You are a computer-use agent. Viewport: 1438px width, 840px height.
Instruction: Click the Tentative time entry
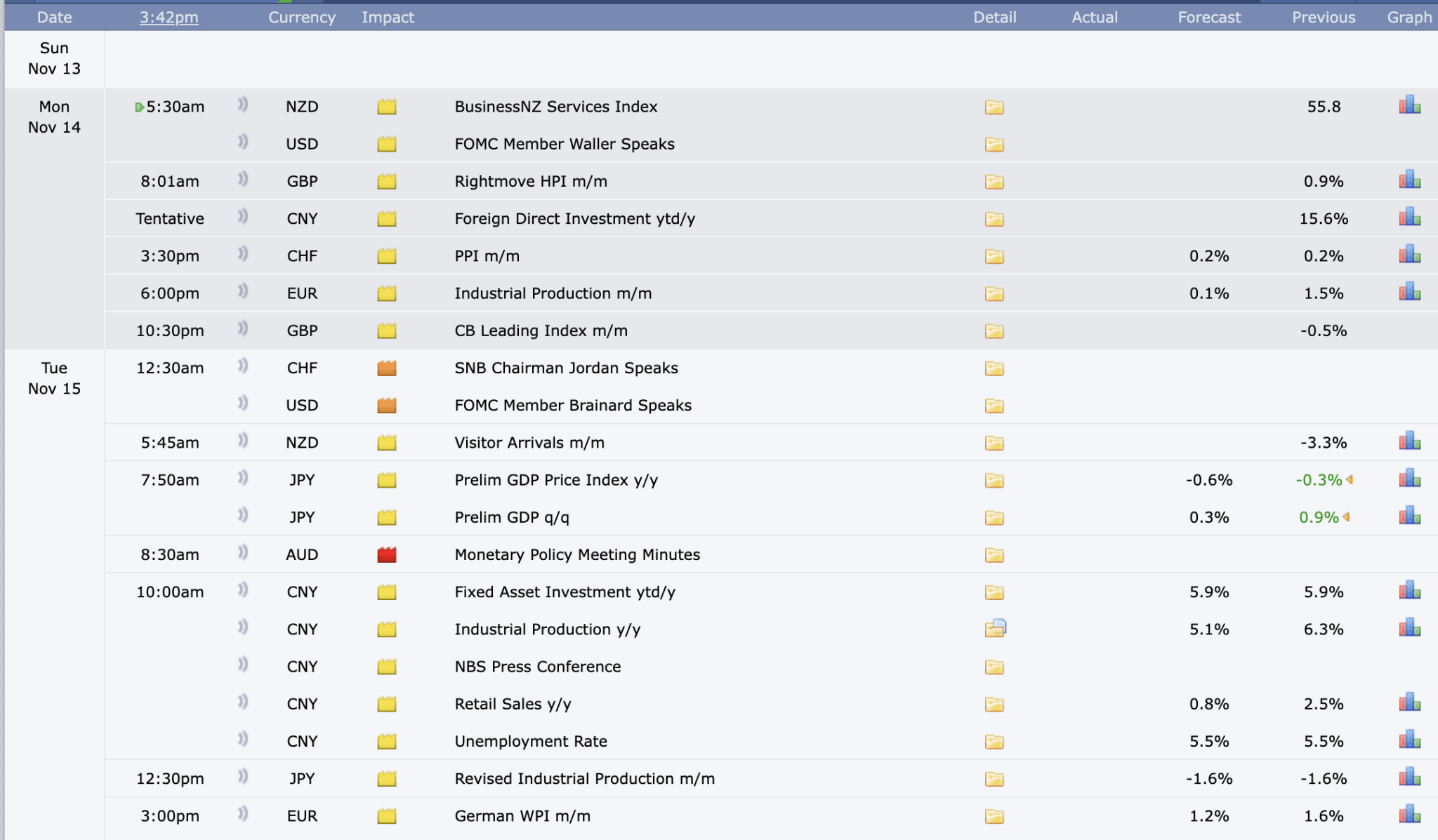pyautogui.click(x=170, y=219)
